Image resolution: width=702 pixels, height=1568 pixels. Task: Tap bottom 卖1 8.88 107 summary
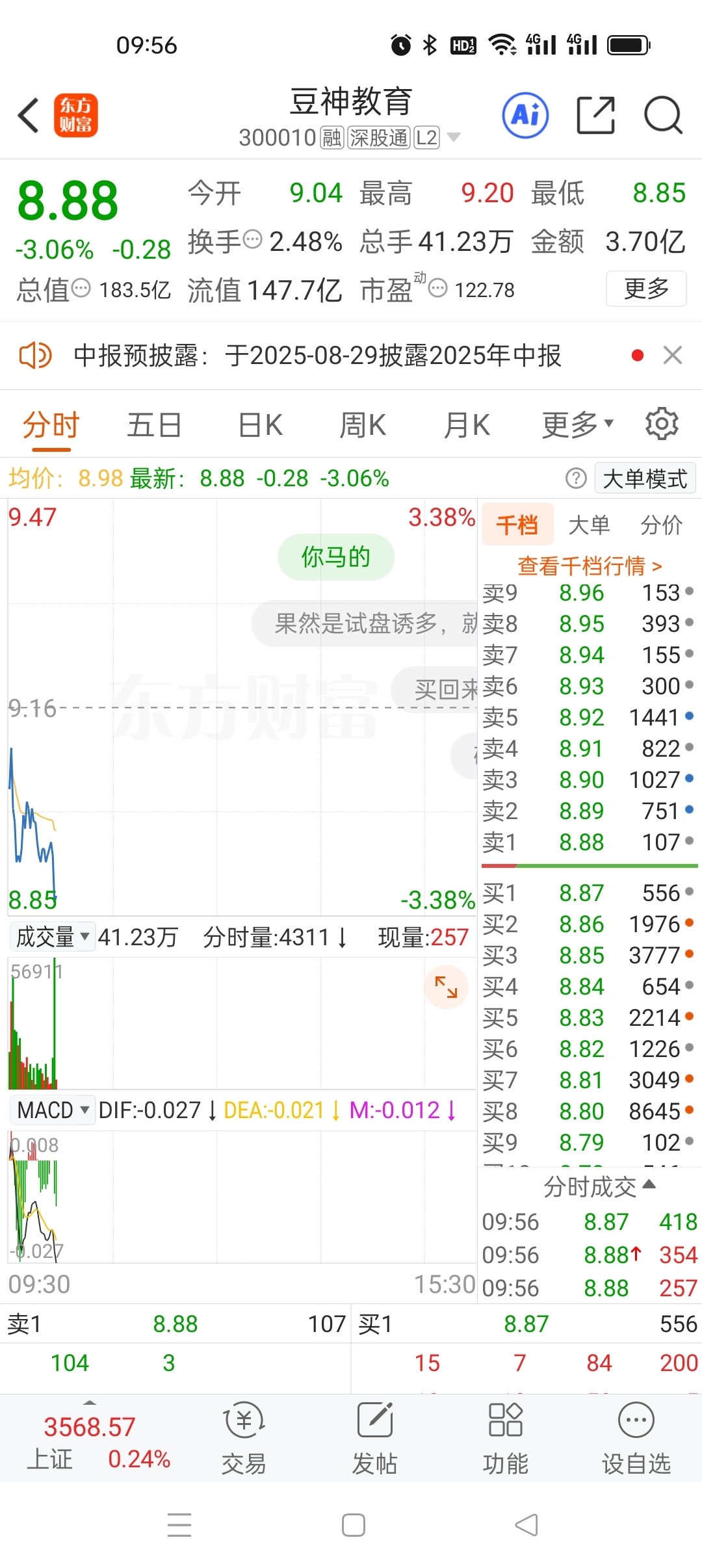pos(175,1324)
